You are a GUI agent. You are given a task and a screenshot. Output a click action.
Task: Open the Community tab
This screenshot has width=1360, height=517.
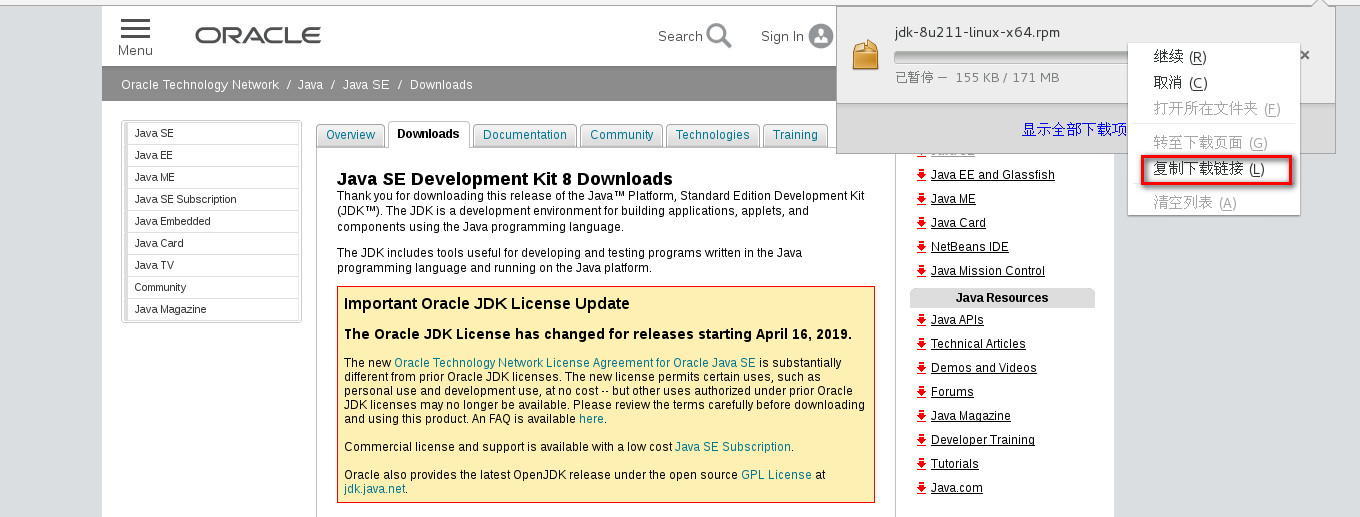coord(621,135)
